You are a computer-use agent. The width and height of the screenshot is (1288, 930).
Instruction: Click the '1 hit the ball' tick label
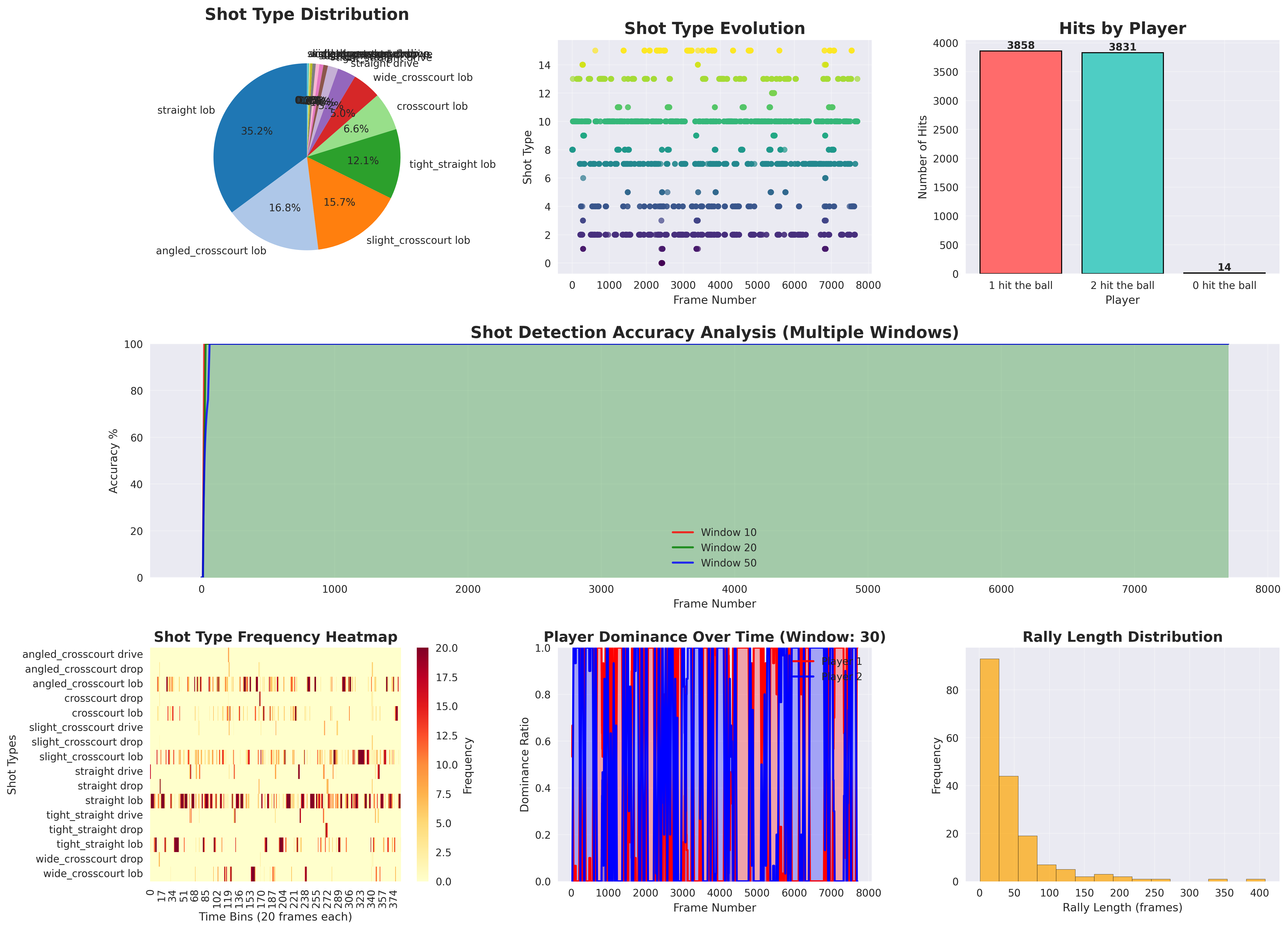pyautogui.click(x=1021, y=286)
